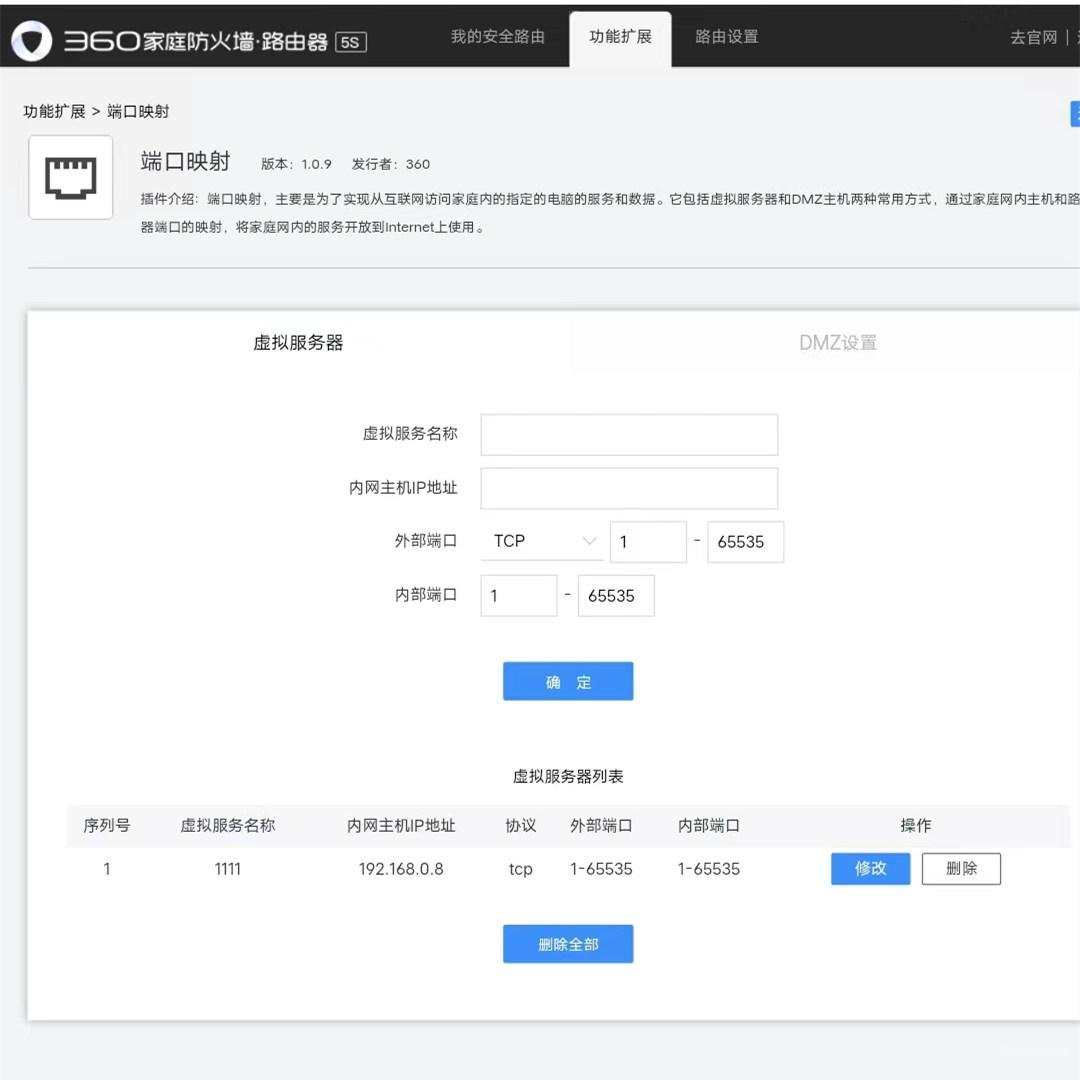
Task: Switch to the DMZ设置 tab
Action: click(837, 343)
